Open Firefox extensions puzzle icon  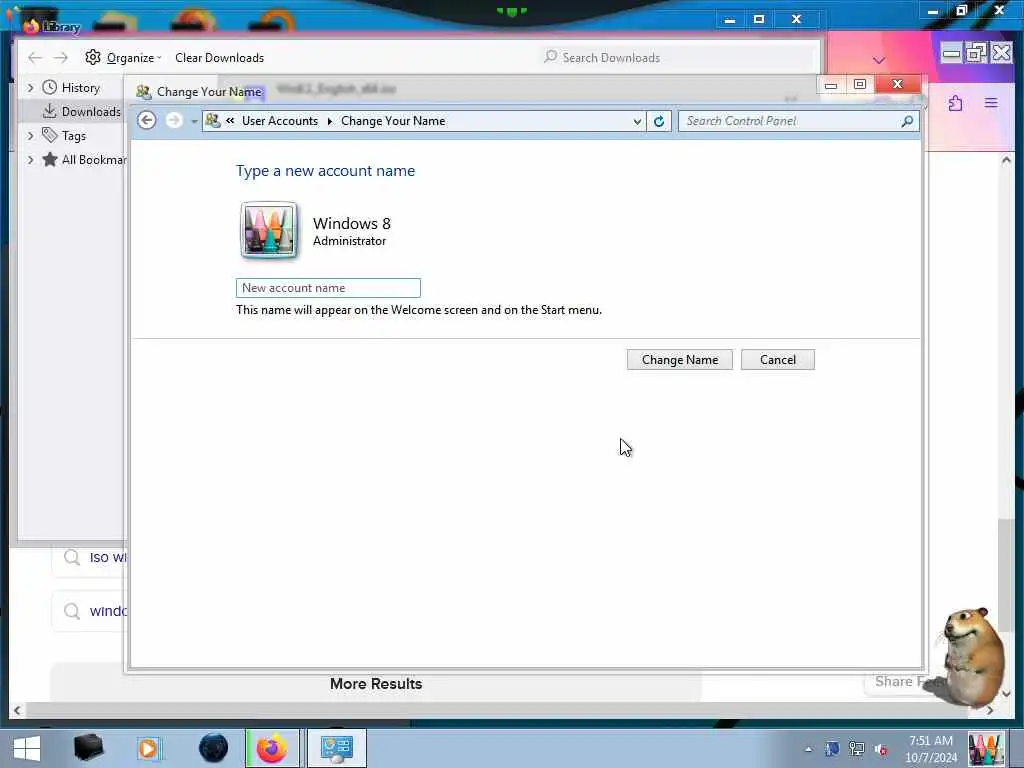[x=955, y=103]
